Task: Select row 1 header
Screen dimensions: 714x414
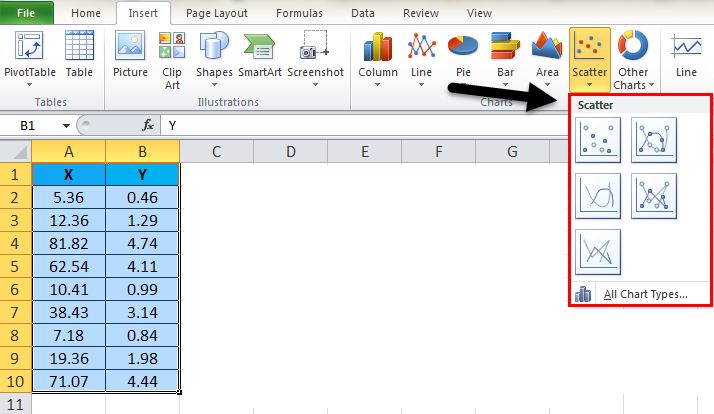Action: pos(15,174)
